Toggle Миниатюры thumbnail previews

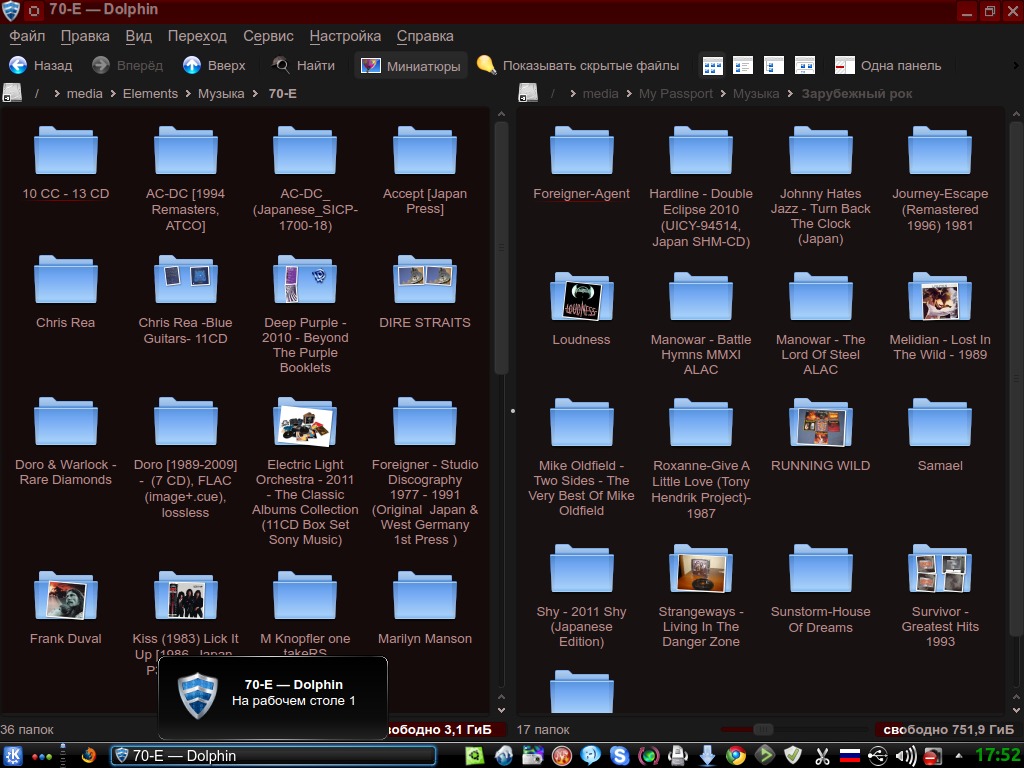(411, 65)
